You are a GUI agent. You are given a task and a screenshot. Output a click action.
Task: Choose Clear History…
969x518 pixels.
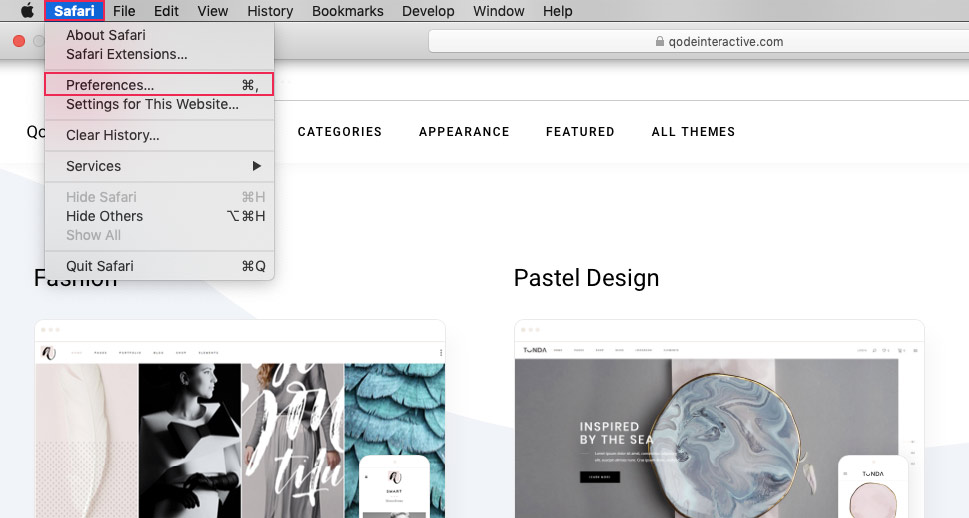pyautogui.click(x=159, y=135)
